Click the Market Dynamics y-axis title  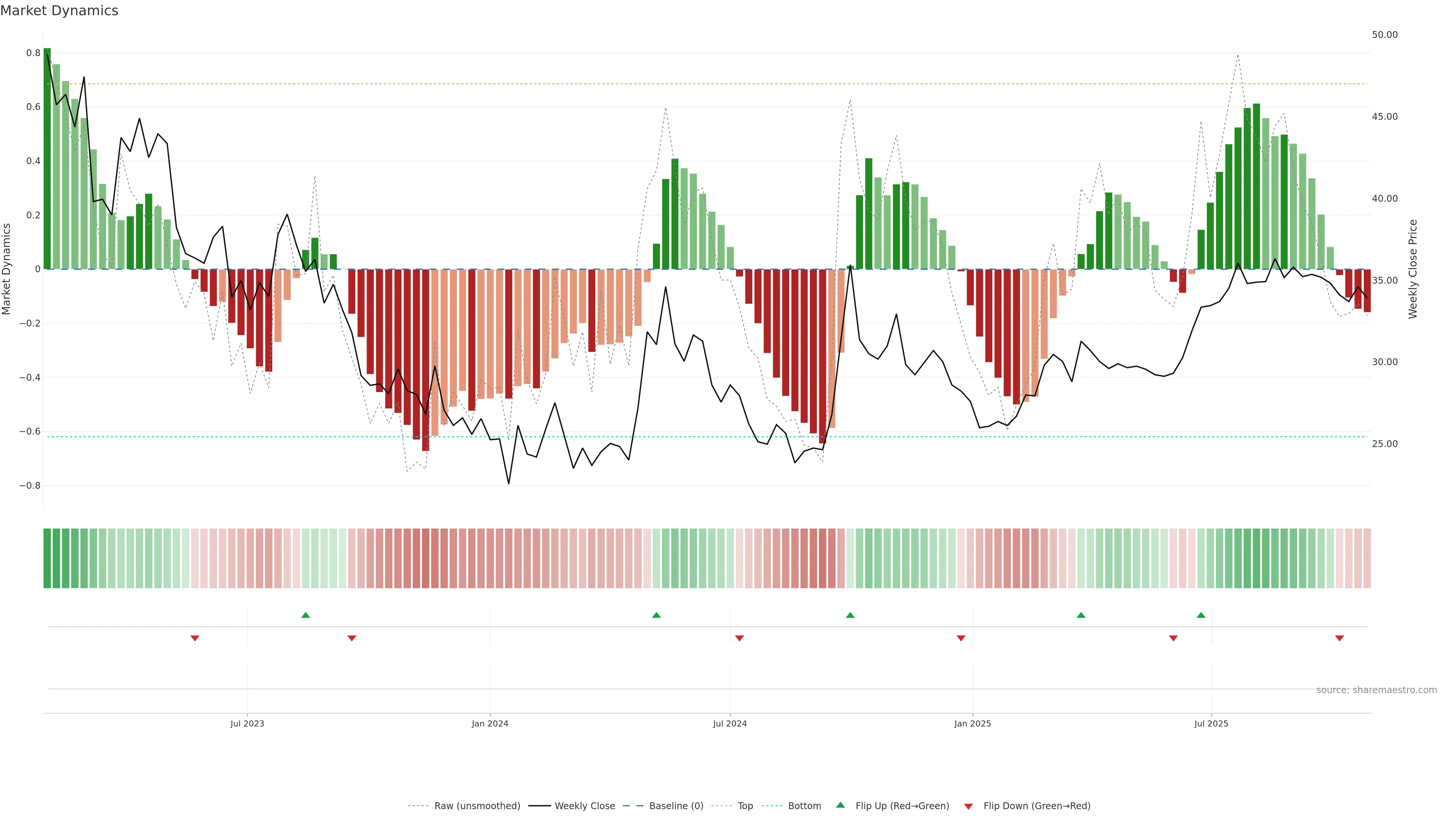pyautogui.click(x=7, y=269)
